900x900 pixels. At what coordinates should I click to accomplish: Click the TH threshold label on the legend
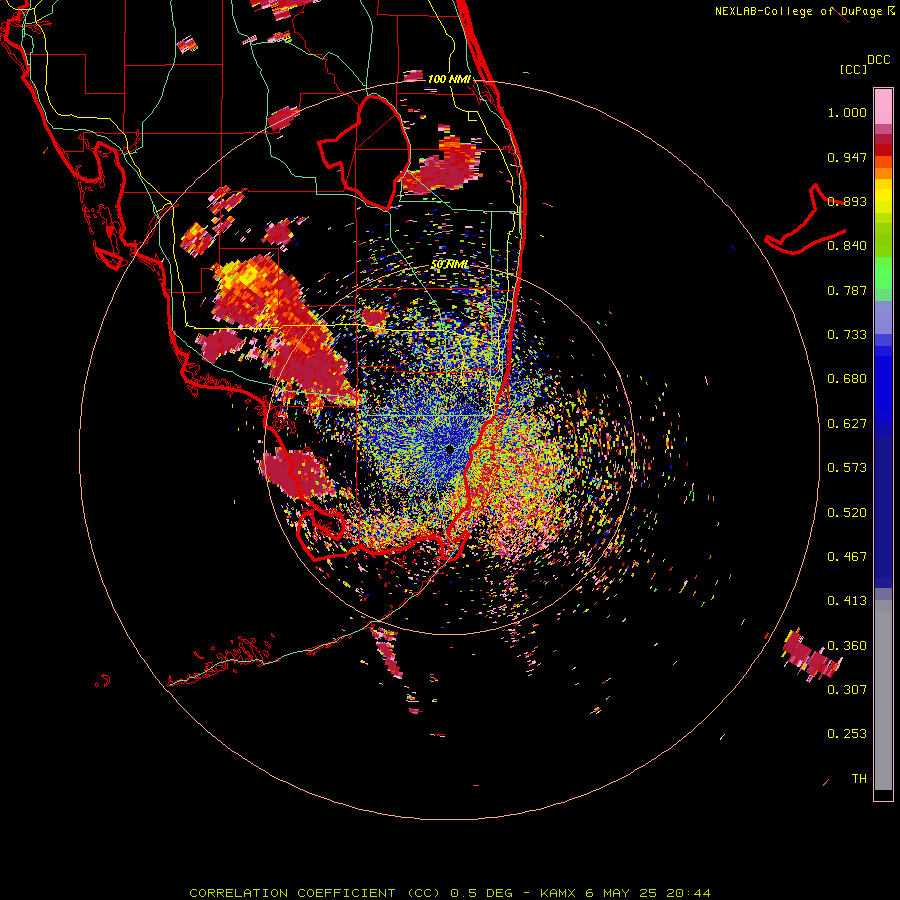pos(859,778)
